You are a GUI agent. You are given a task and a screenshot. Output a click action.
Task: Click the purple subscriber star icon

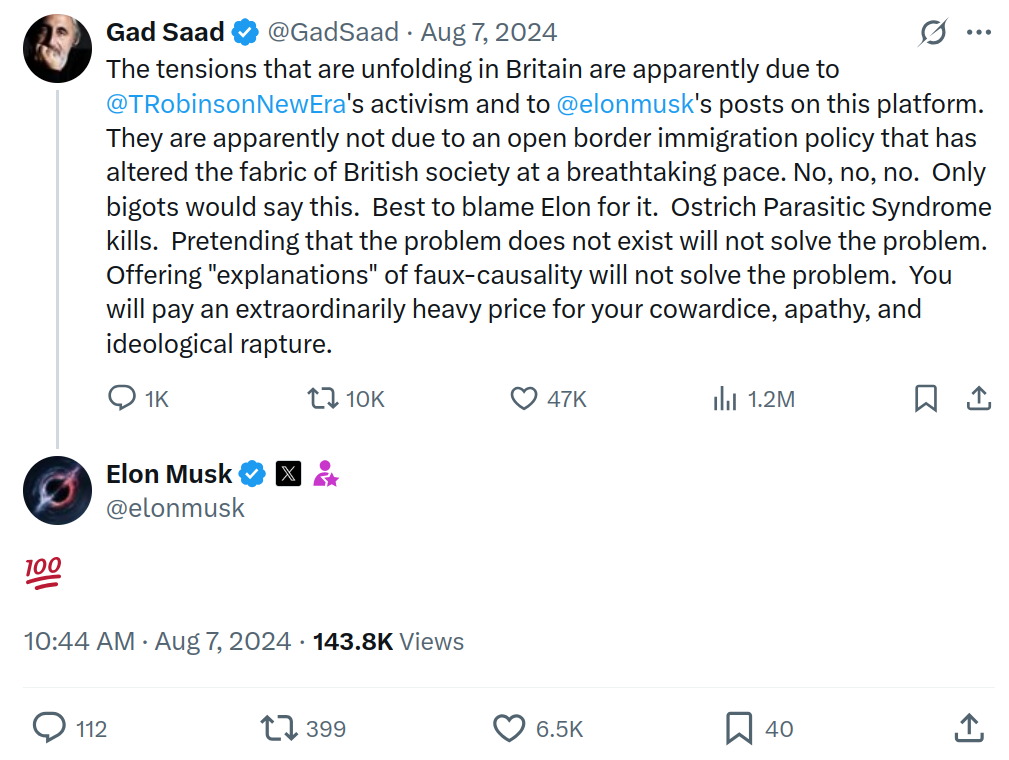click(x=326, y=474)
